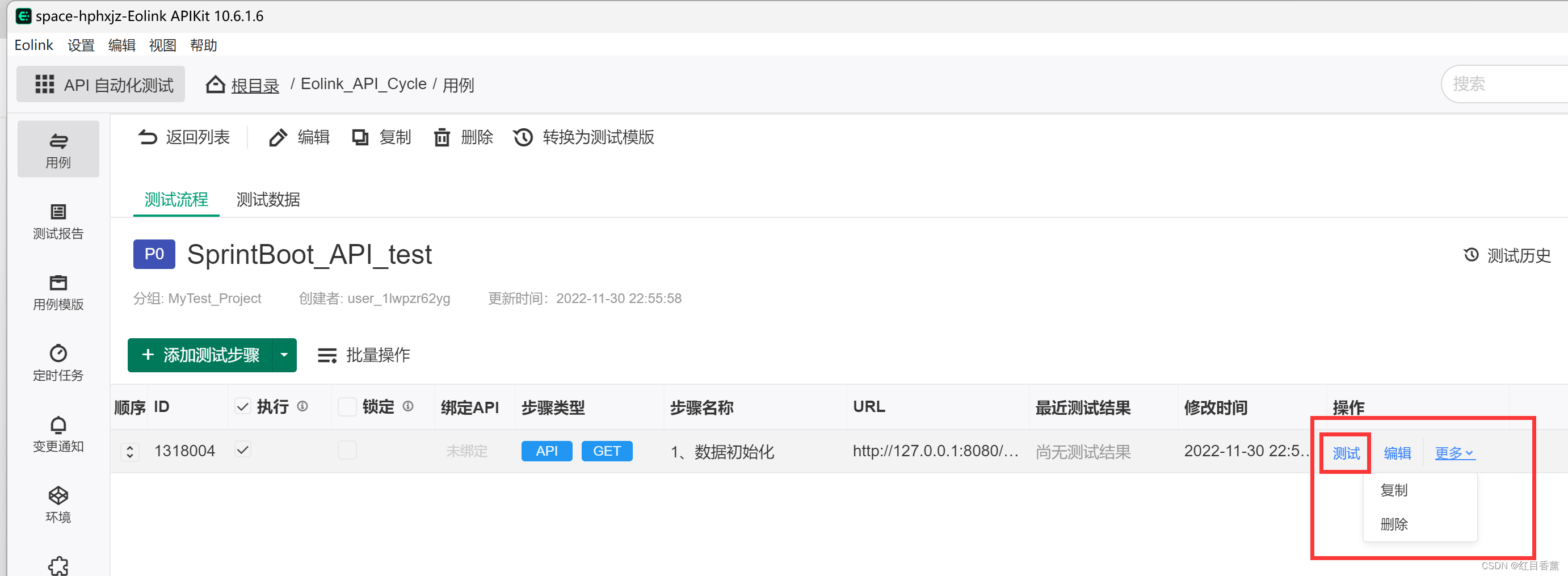The width and height of the screenshot is (1568, 576).
Task: Click the pencil icon for 编辑
Action: tap(278, 137)
